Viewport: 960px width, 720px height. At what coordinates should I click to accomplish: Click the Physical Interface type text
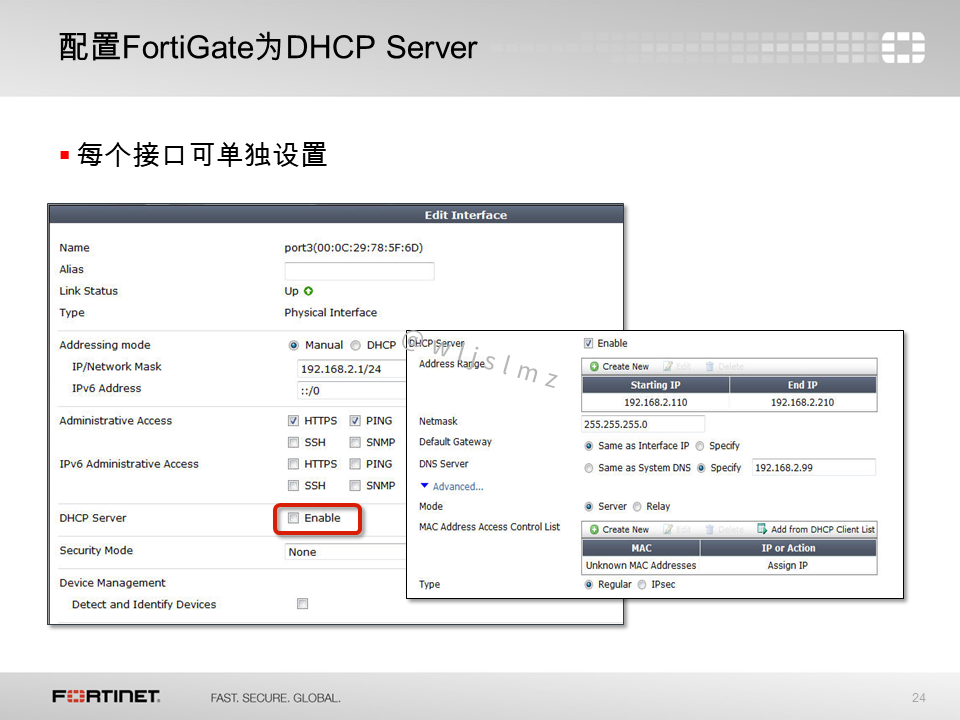[331, 312]
